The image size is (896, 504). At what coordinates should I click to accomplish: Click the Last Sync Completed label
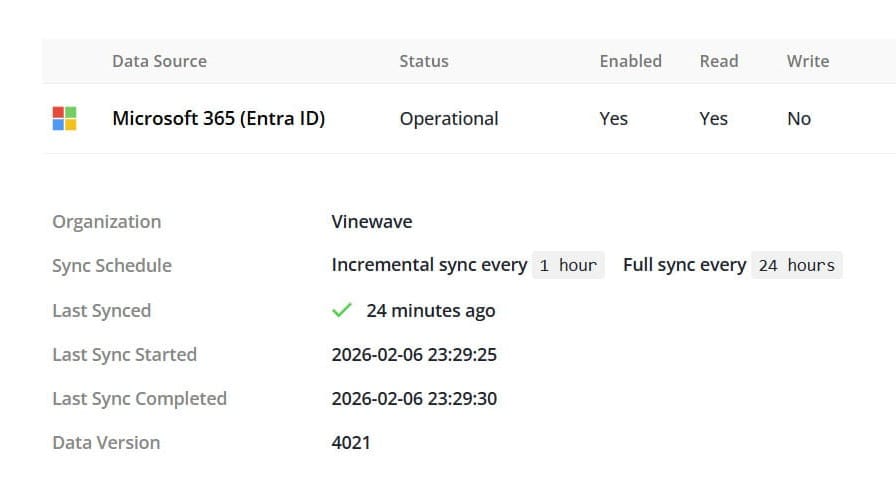[x=139, y=399]
